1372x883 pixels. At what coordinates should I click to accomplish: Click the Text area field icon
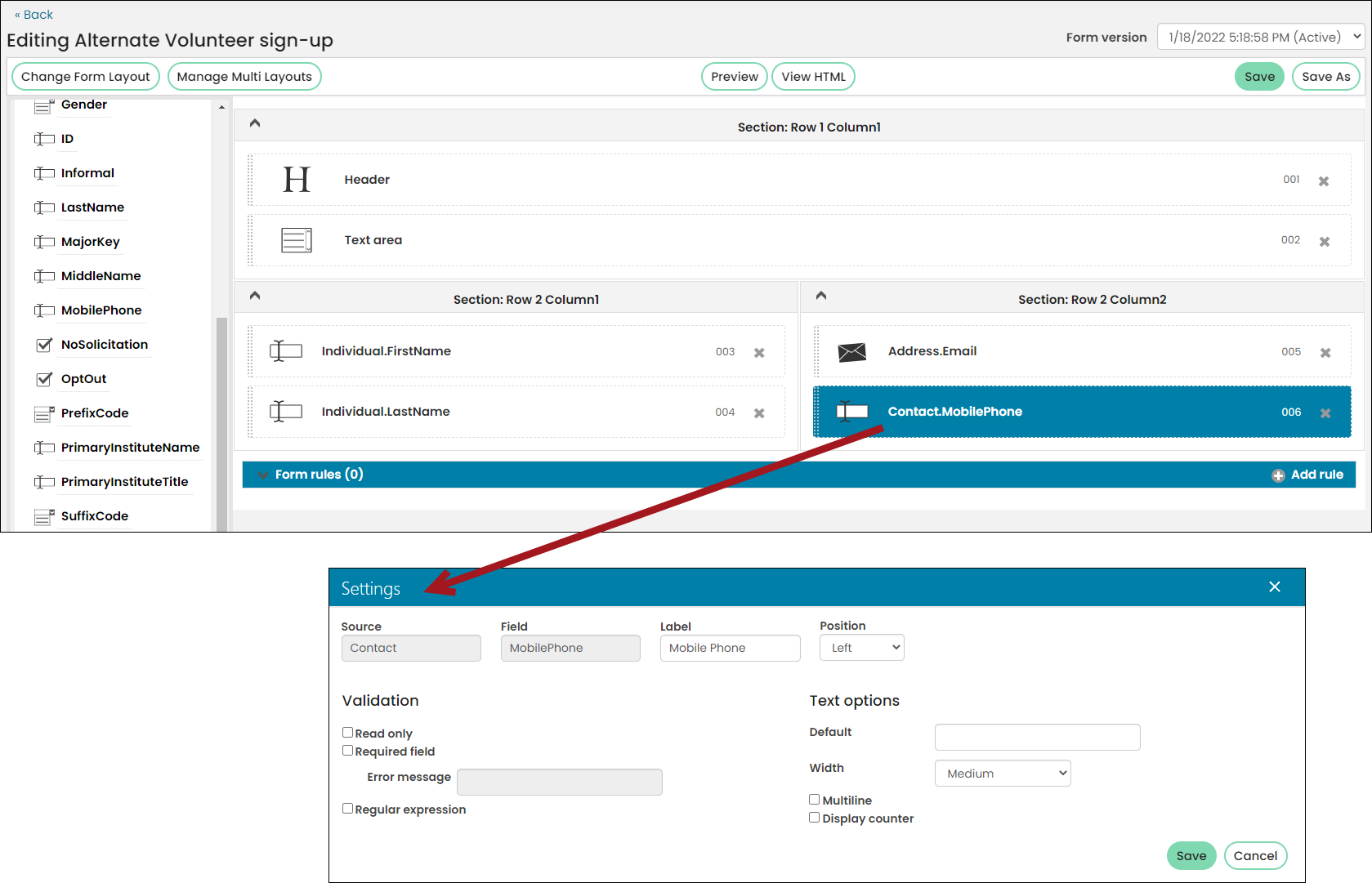[x=297, y=240]
